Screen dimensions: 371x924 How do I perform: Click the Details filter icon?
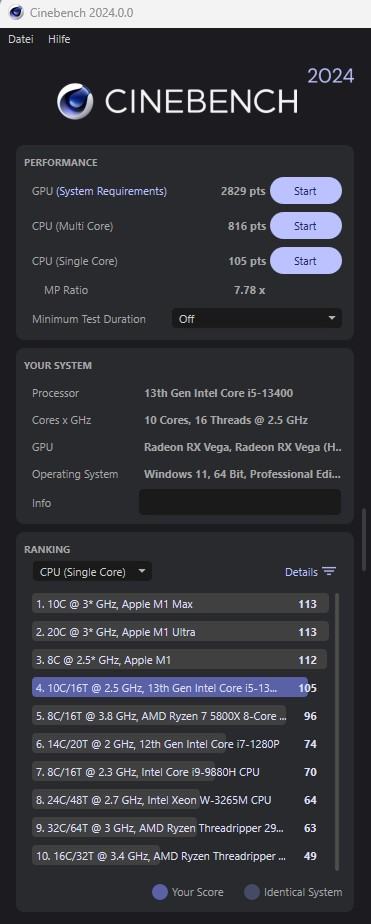[x=329, y=572]
